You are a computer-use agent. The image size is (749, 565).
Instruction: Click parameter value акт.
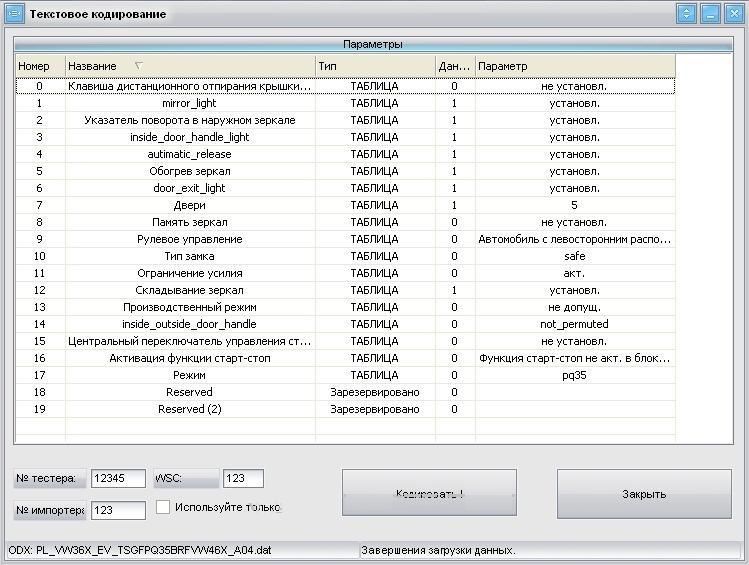574,273
